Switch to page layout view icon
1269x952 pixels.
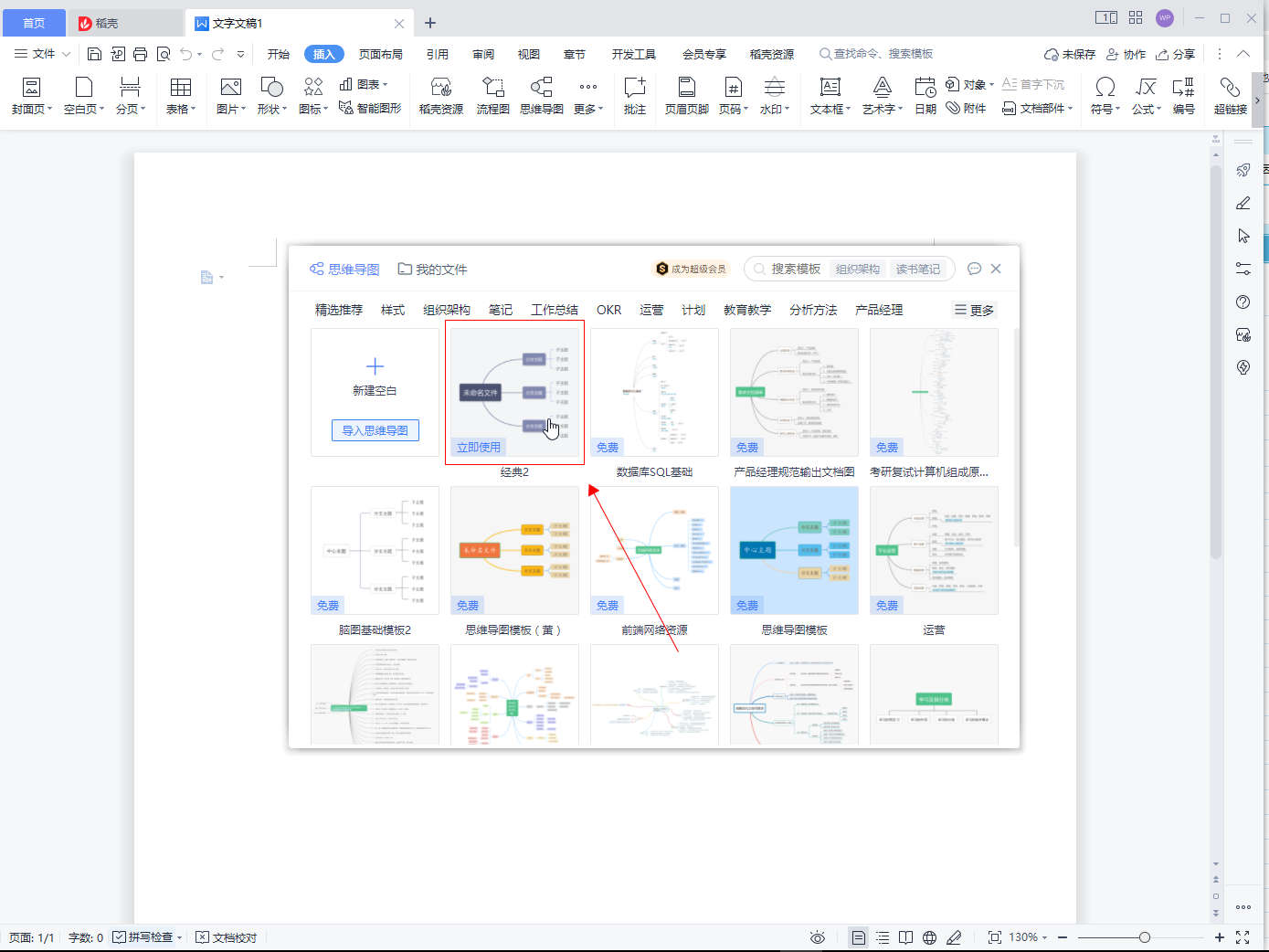[x=858, y=937]
